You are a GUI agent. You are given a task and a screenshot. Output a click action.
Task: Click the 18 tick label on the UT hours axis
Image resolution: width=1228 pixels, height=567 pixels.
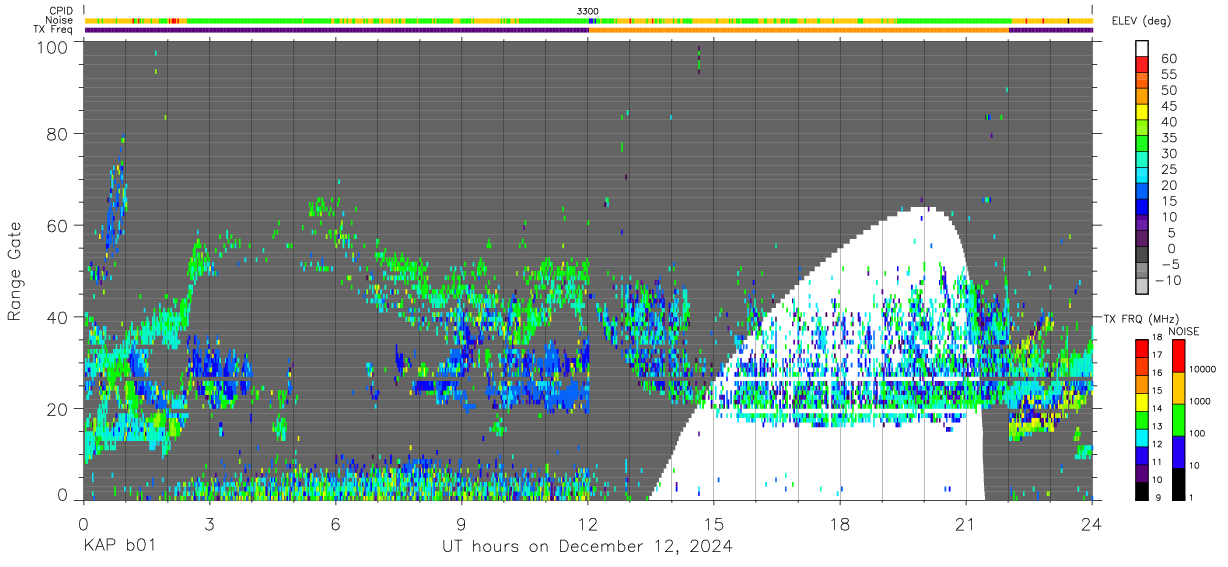pos(840,523)
